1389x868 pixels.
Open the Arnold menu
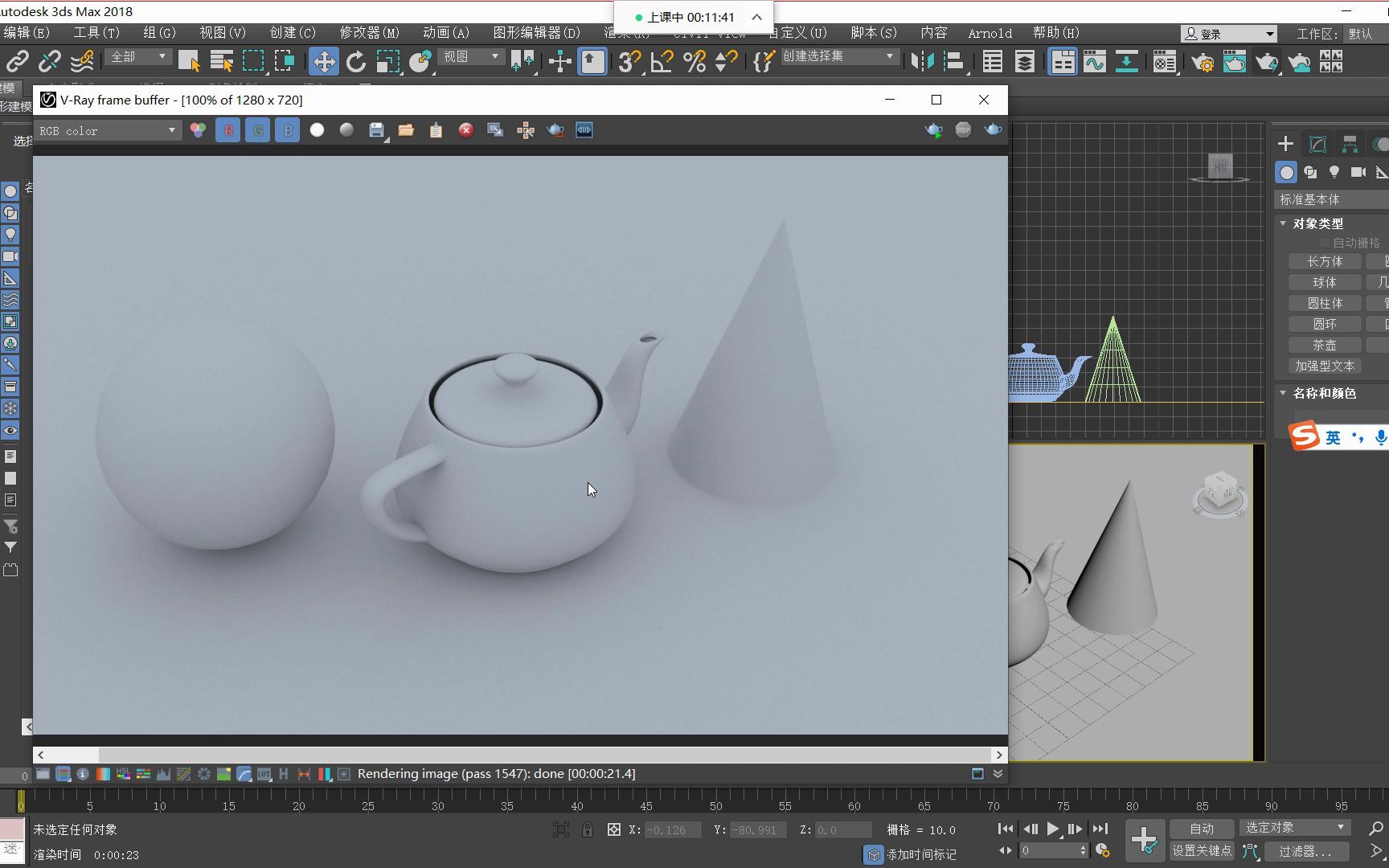point(990,33)
